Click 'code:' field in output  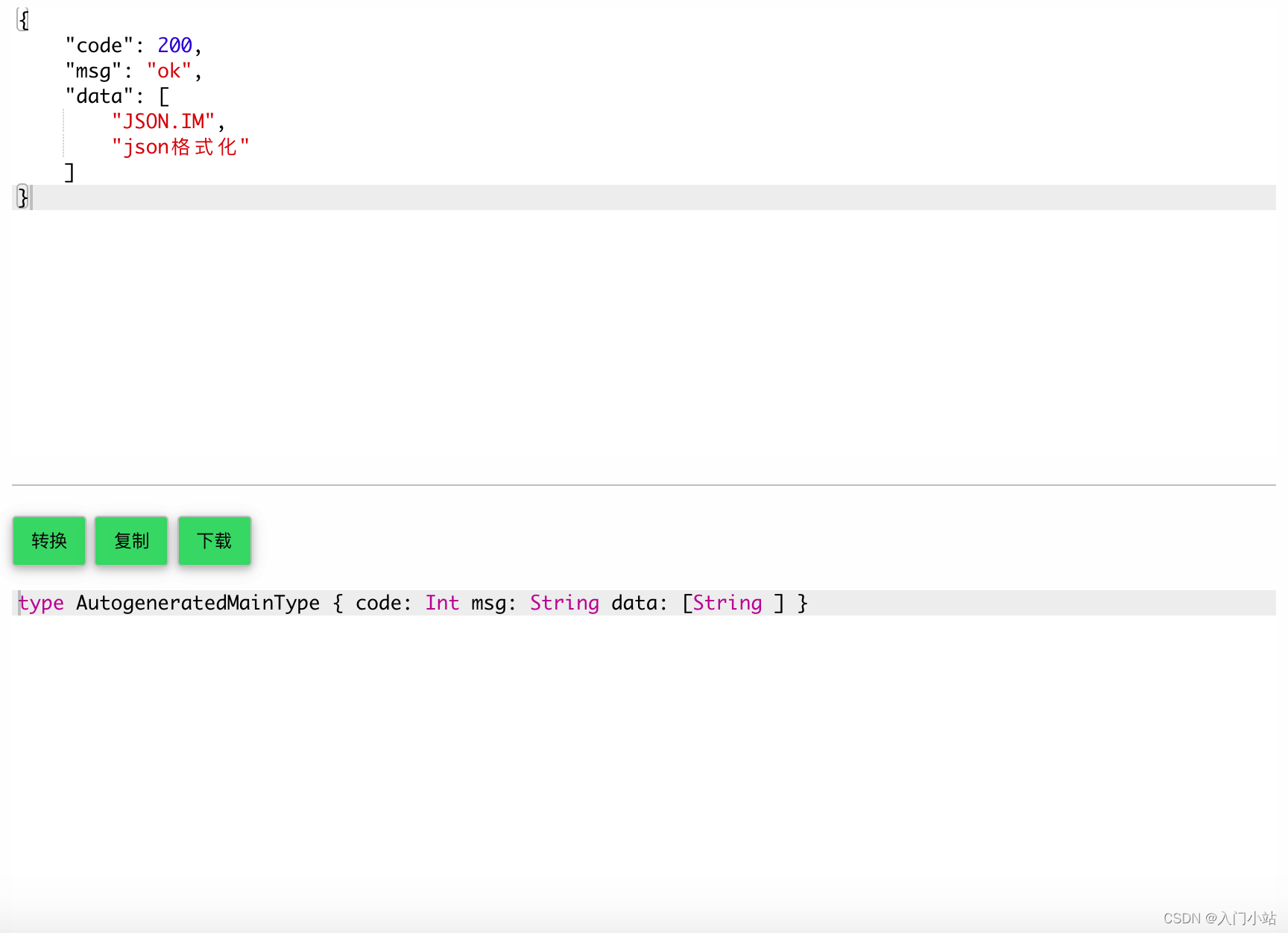(x=384, y=603)
